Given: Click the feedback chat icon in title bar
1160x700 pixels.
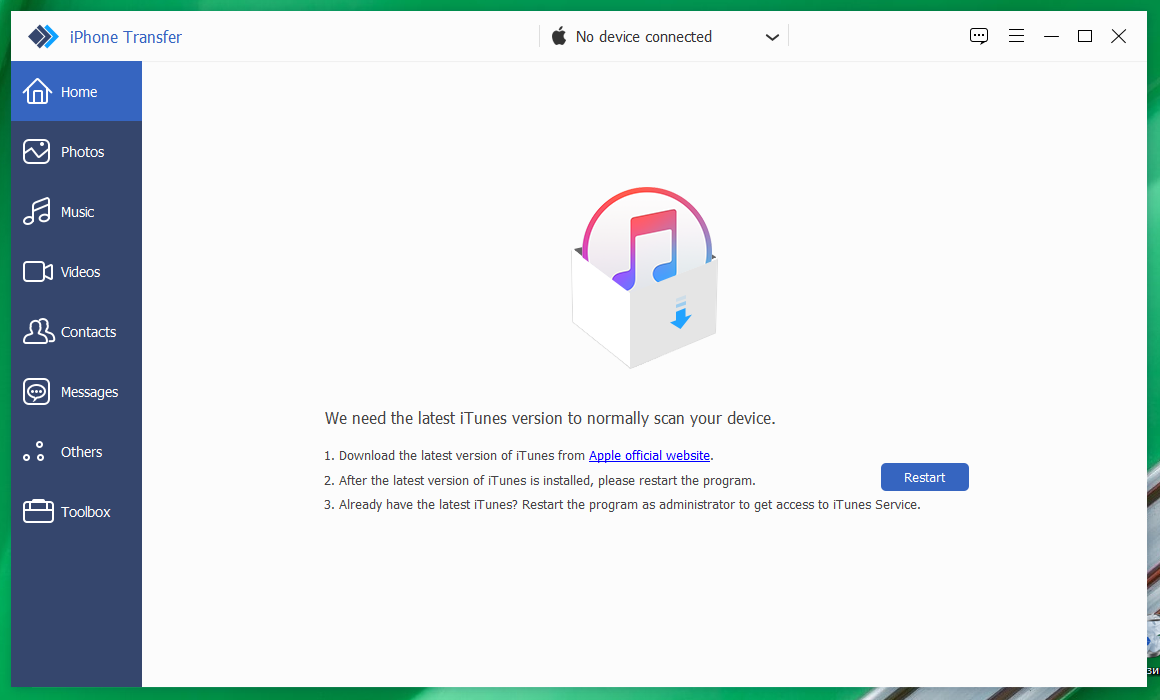Looking at the screenshot, I should coord(979,36).
